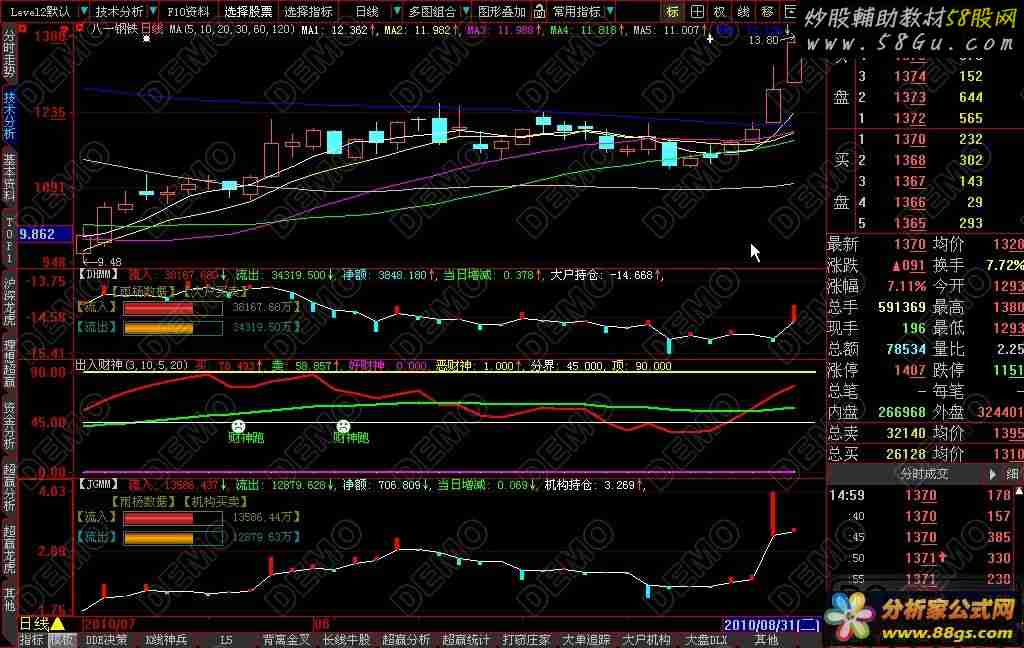Click 分时成交 panel header

tap(923, 474)
